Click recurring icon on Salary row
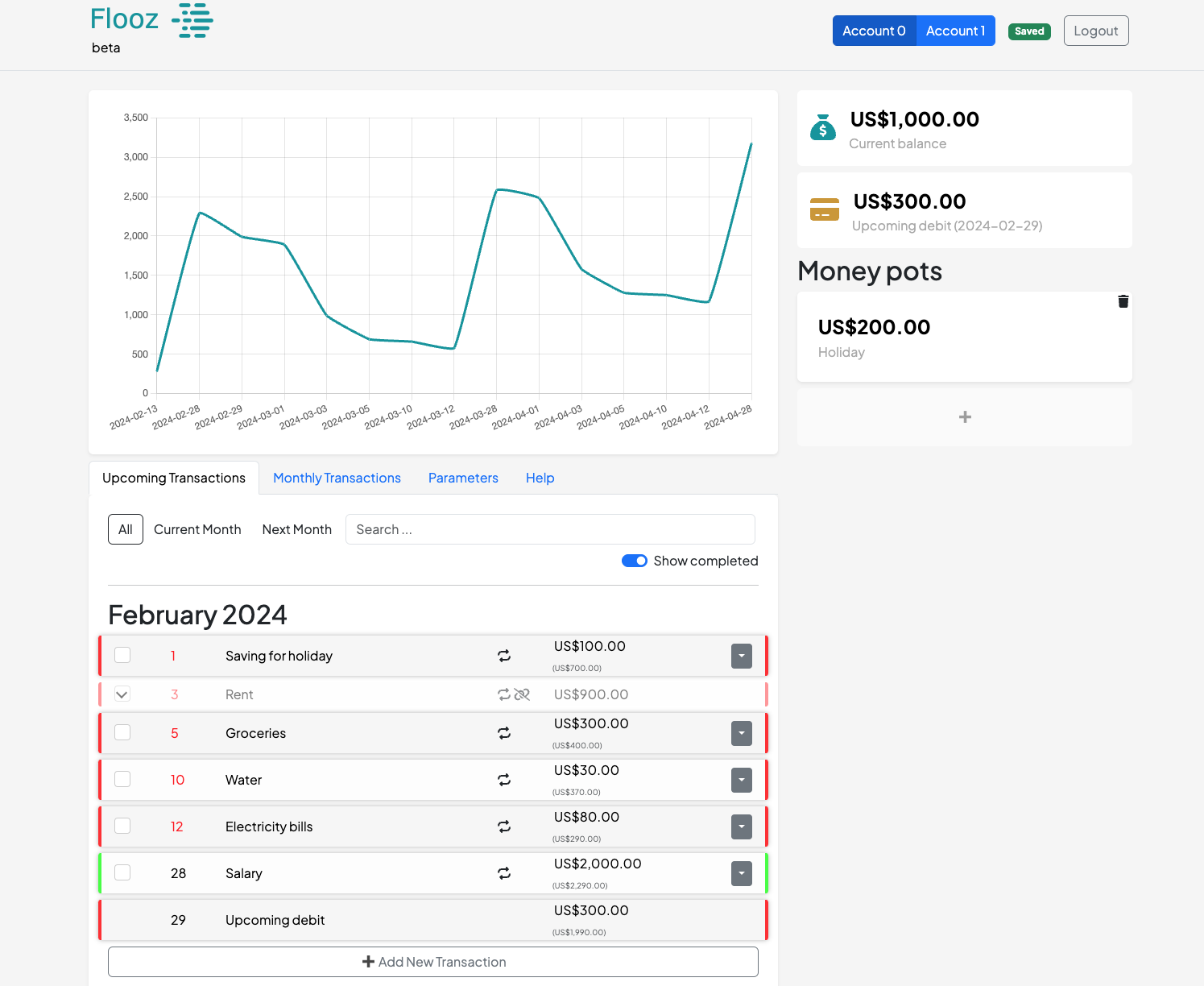1204x986 pixels. point(504,873)
